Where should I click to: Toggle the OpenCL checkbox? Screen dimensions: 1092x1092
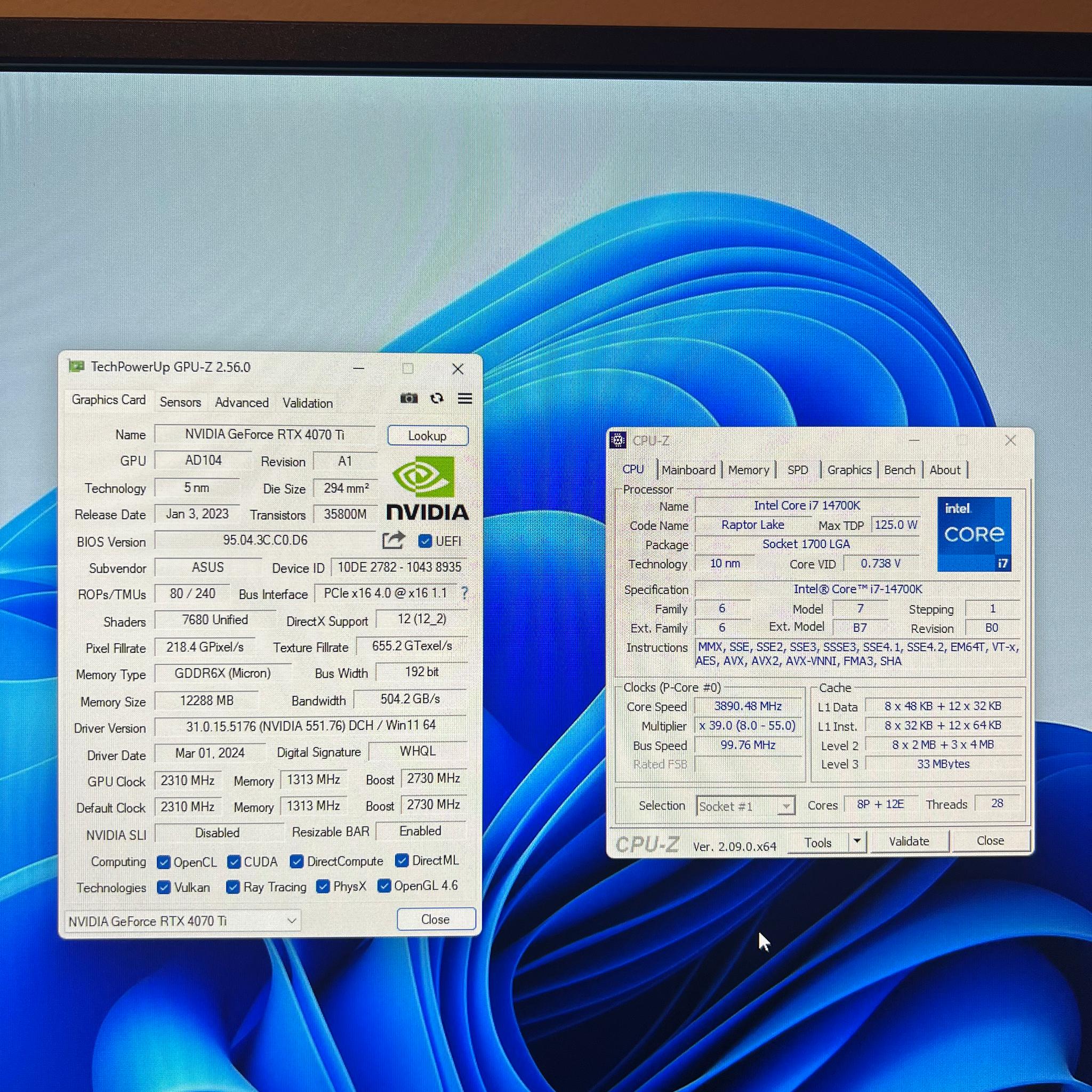(163, 862)
